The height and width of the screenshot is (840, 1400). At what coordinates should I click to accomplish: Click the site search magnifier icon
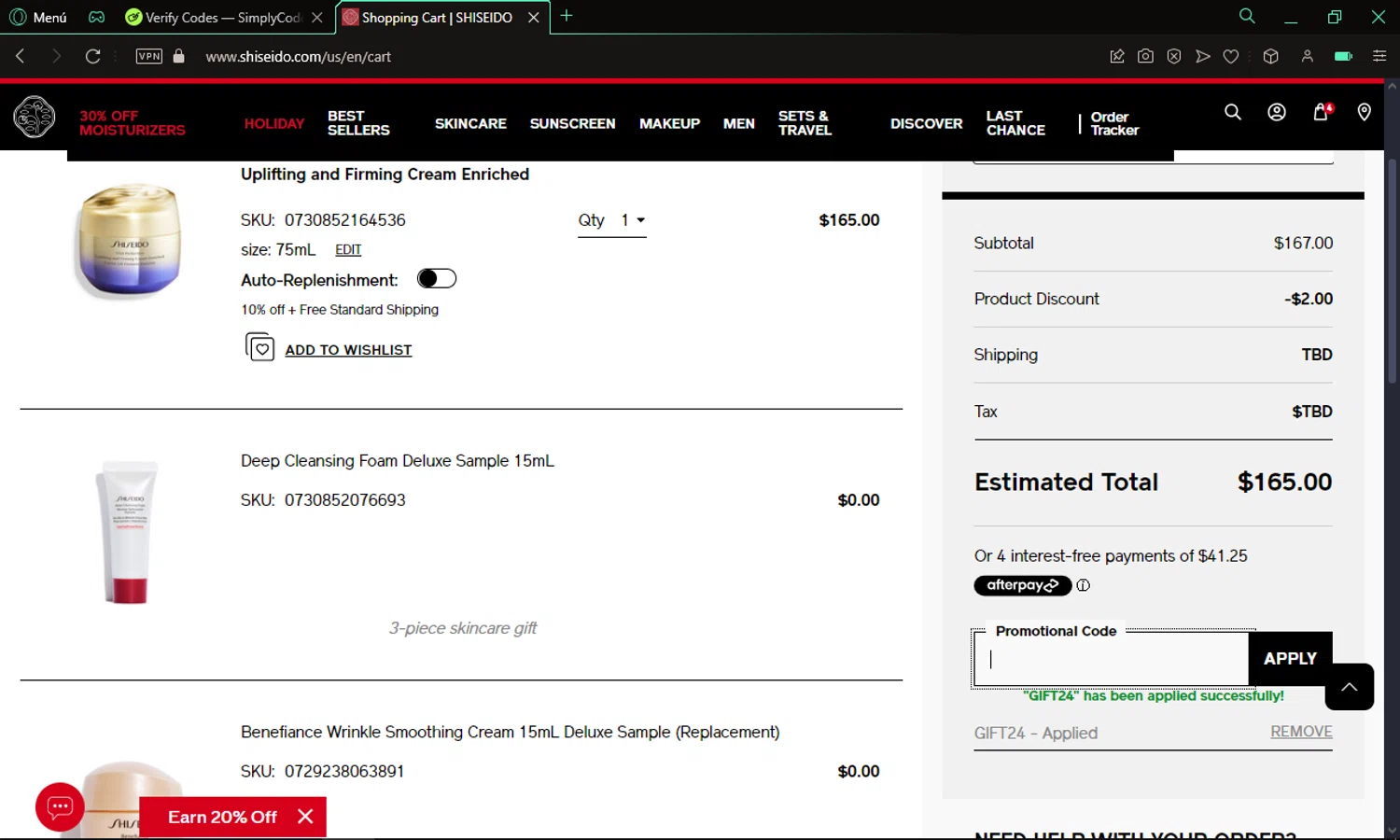1233,112
